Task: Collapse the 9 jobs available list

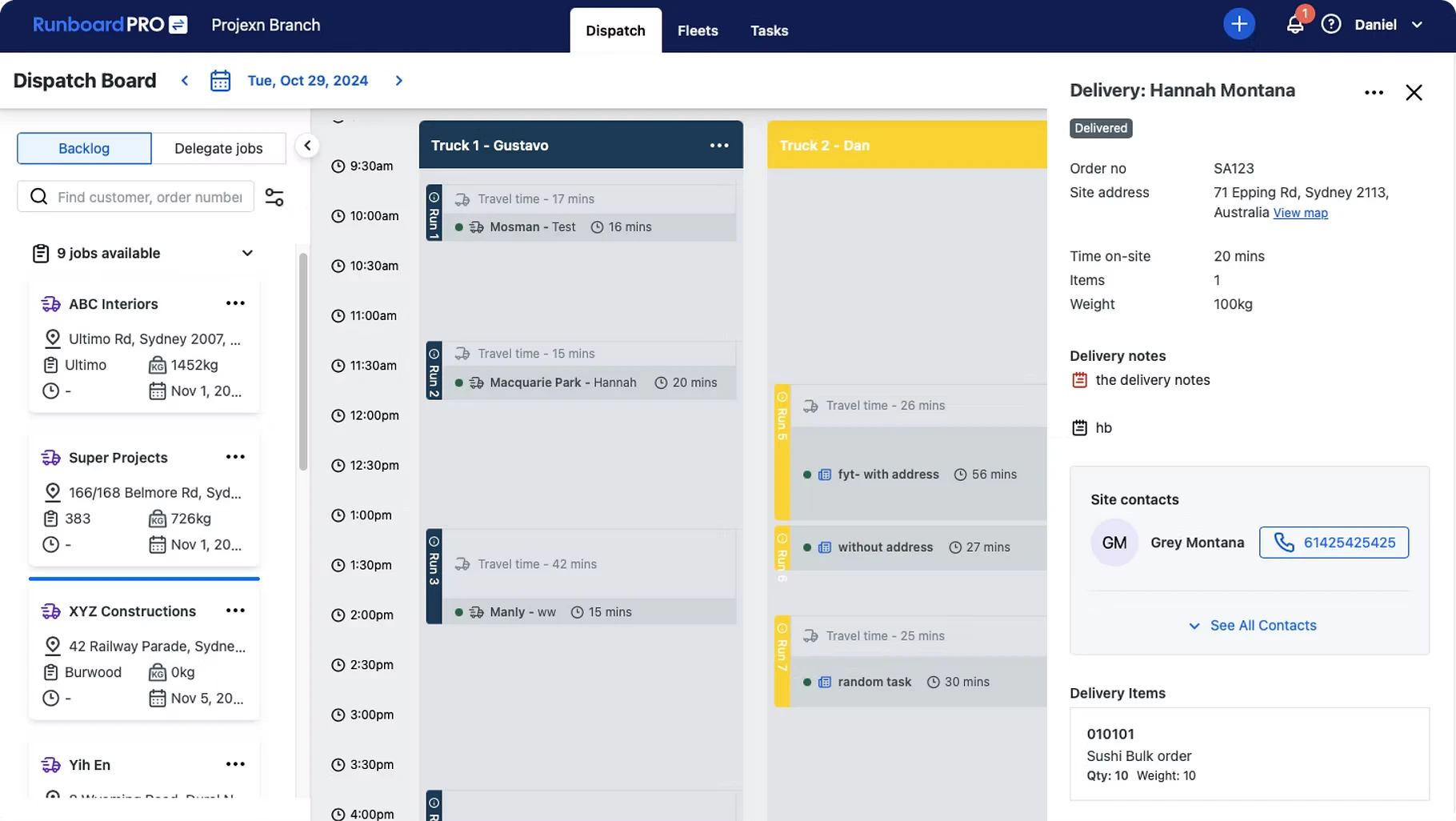Action: tap(247, 252)
